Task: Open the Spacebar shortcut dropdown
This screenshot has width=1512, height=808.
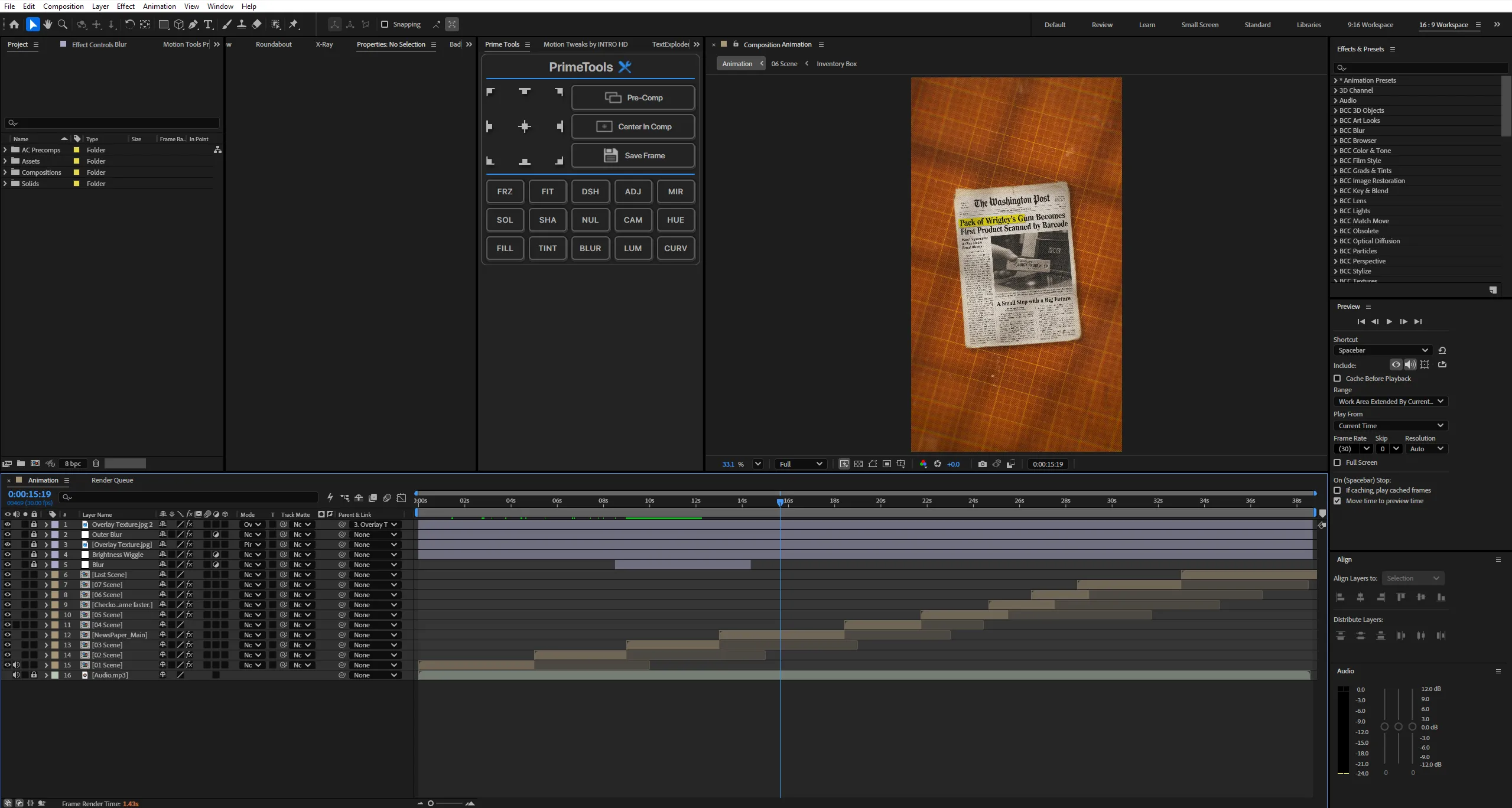Action: tap(1382, 350)
